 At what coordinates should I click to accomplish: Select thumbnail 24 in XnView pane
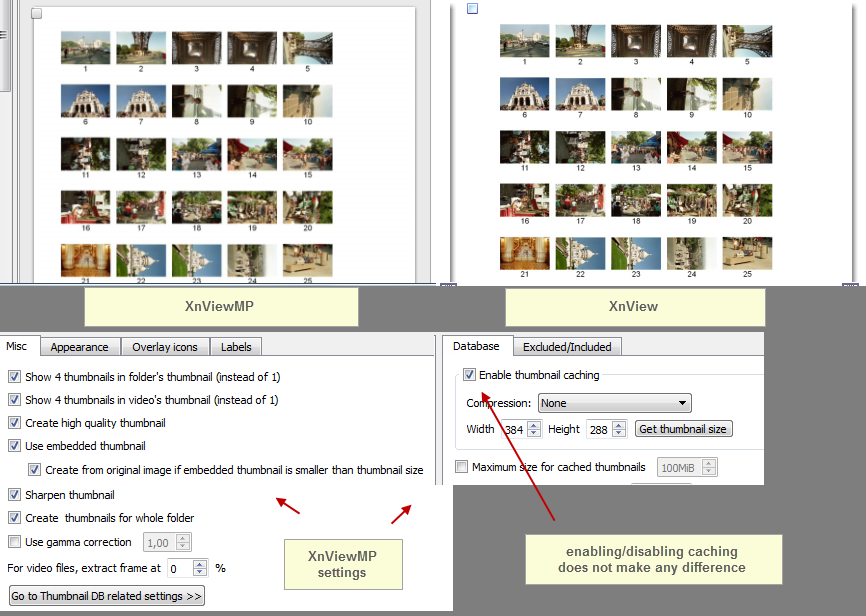691,254
